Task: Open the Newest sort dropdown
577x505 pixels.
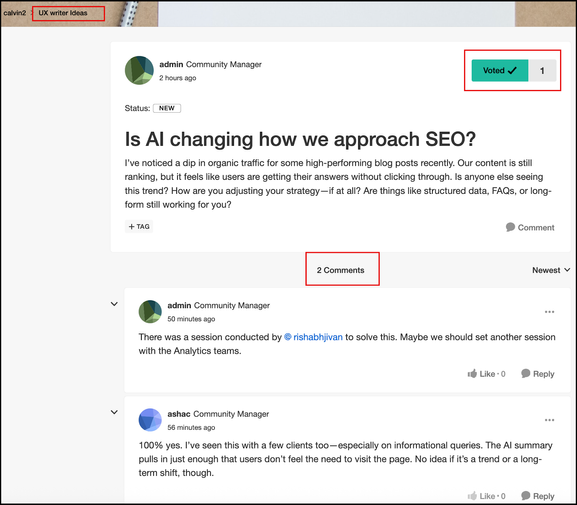Action: click(x=551, y=270)
